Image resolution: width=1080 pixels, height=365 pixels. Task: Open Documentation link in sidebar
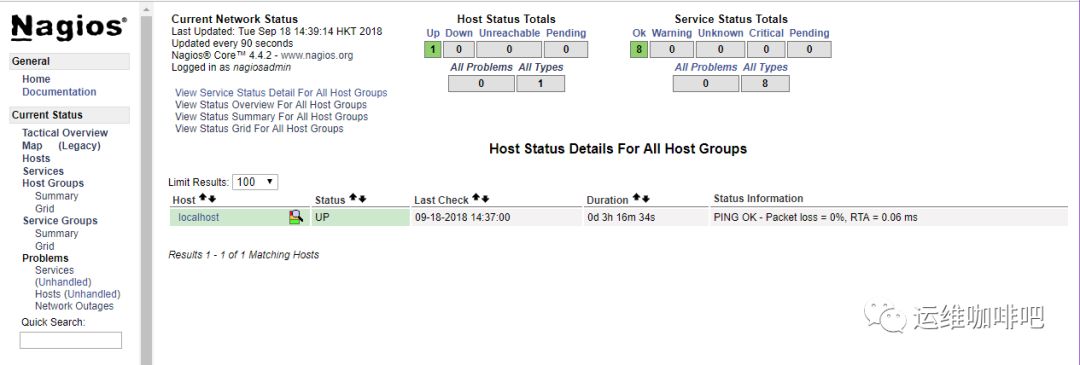click(59, 92)
